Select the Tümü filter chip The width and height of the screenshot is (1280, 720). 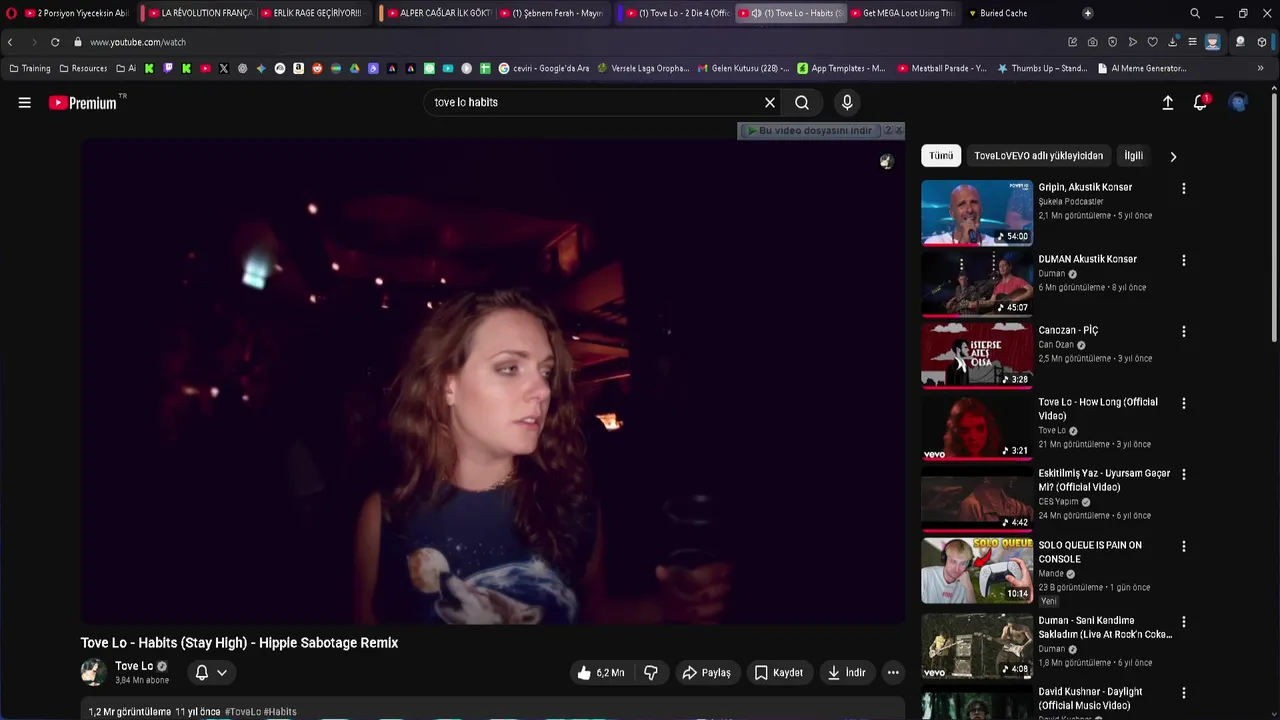(941, 156)
